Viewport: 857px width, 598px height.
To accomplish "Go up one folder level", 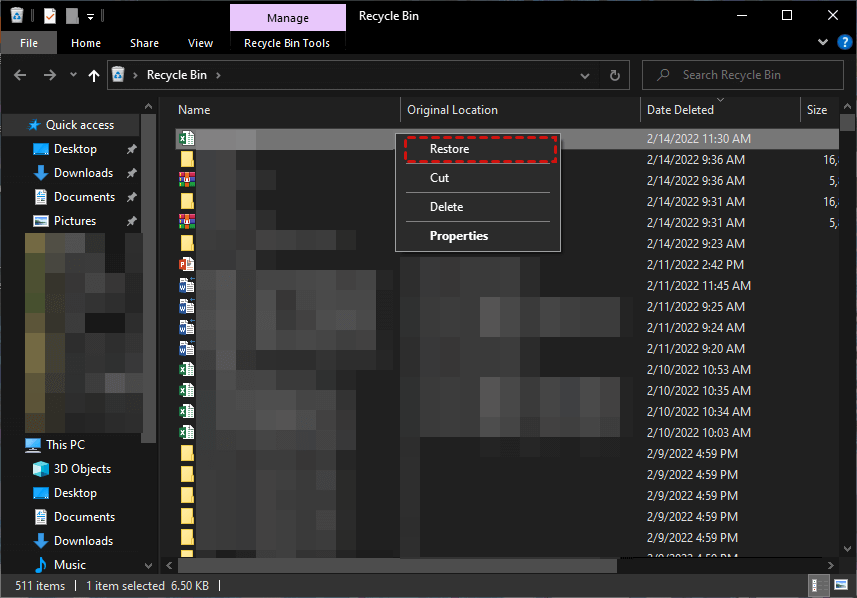I will 94,75.
